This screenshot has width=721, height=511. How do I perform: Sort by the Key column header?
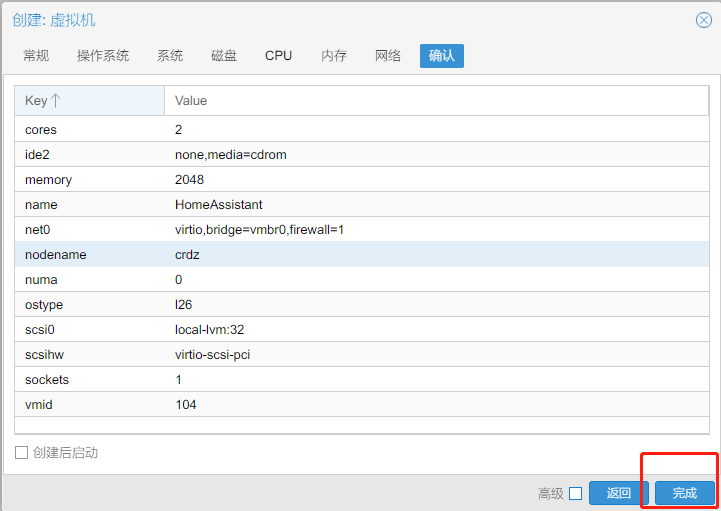[x=89, y=100]
